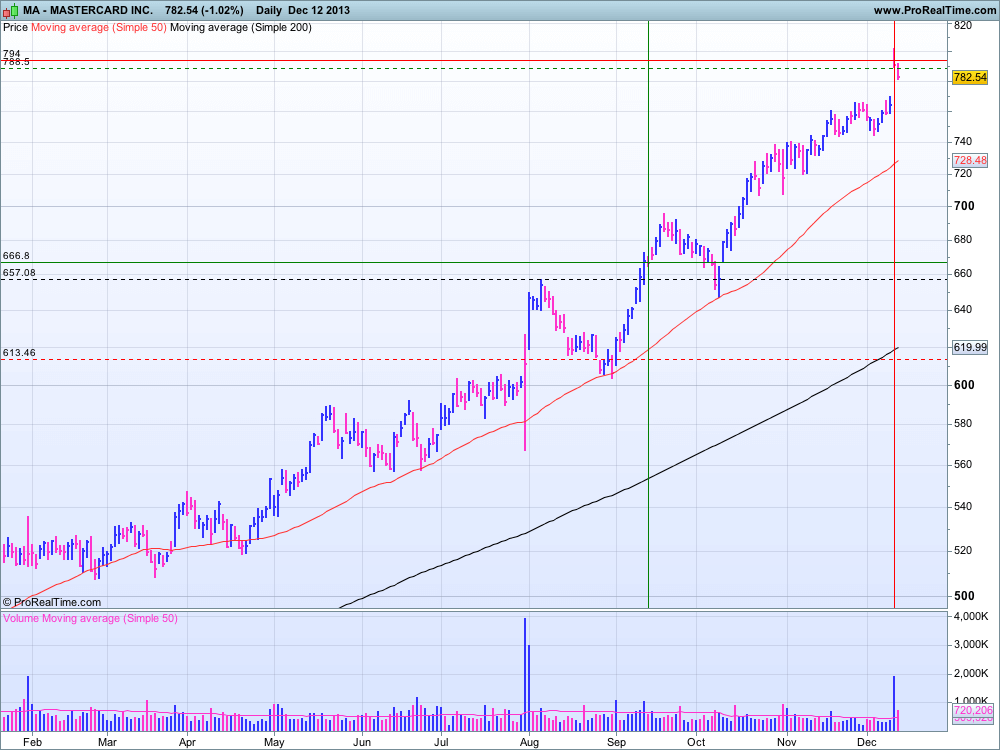
Task: Click the 540 price axis label
Action: [x=963, y=506]
